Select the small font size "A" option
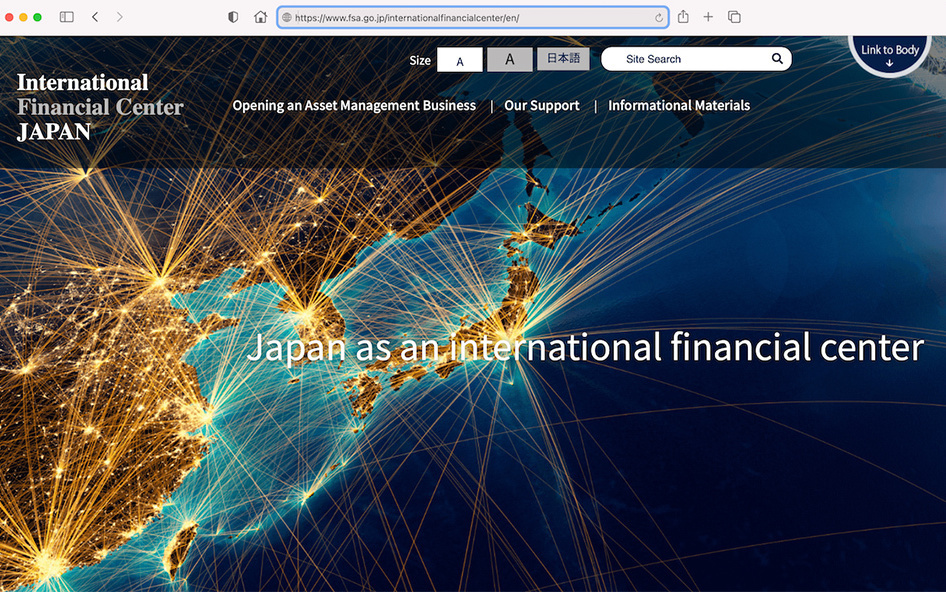946x592 pixels. (x=459, y=59)
